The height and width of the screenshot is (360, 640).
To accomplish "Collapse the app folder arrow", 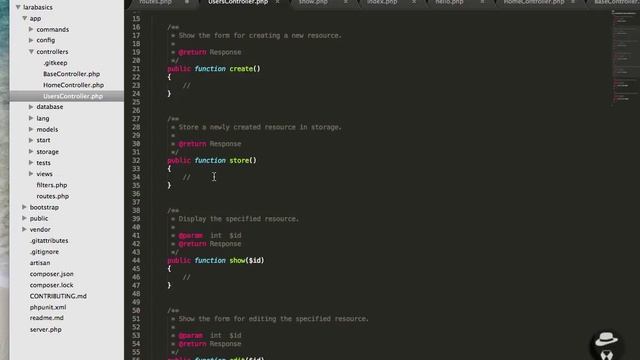I will (24, 18).
